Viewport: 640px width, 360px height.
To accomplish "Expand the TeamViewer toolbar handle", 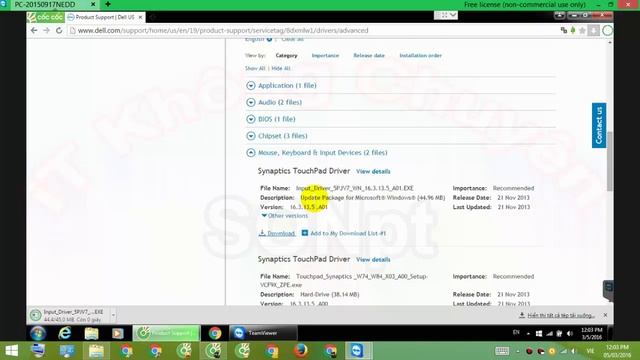I will pyautogui.click(x=446, y=15).
